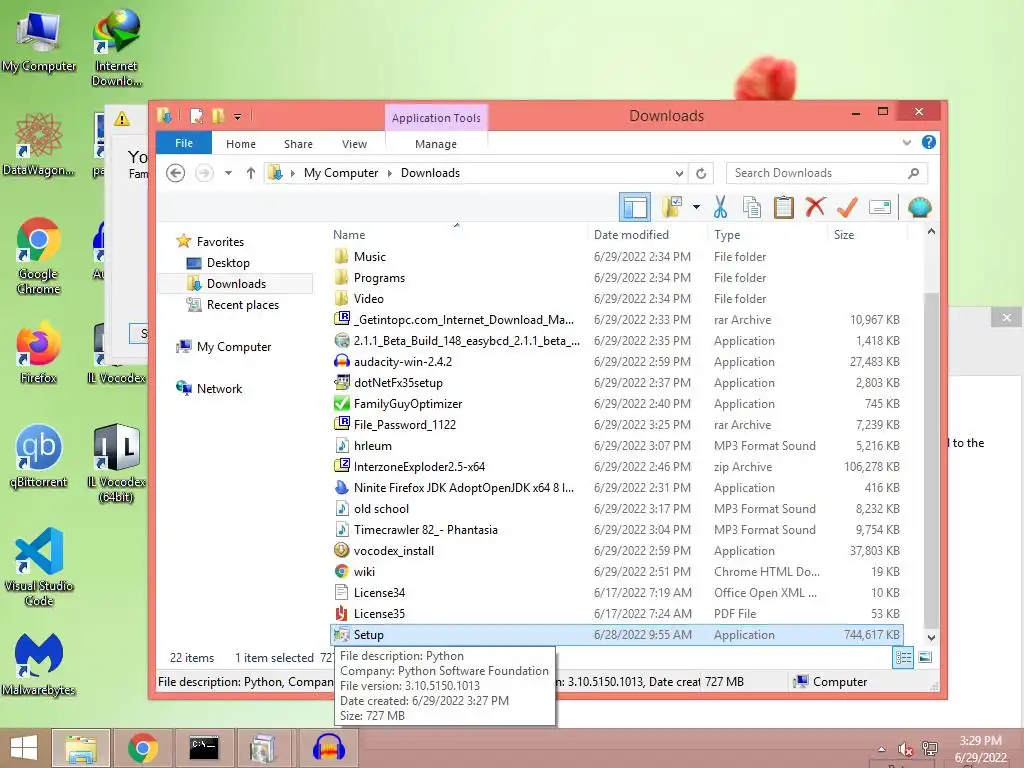Click the search magnifier icon
The width and height of the screenshot is (1024, 768).
coord(913,173)
